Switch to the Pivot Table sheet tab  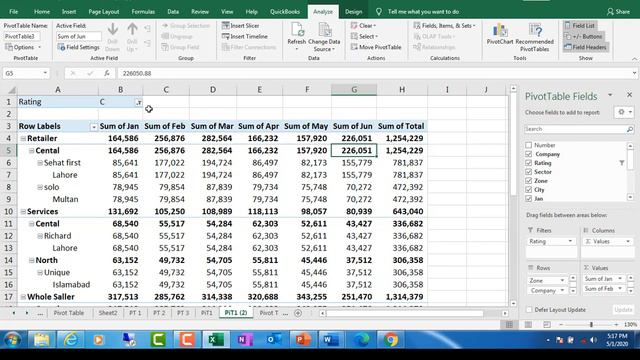pyautogui.click(x=69, y=313)
